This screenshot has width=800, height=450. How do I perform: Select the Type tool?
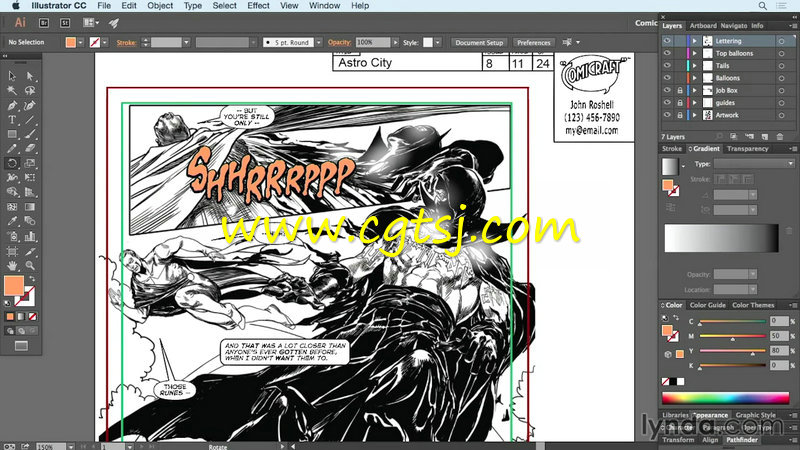12,120
